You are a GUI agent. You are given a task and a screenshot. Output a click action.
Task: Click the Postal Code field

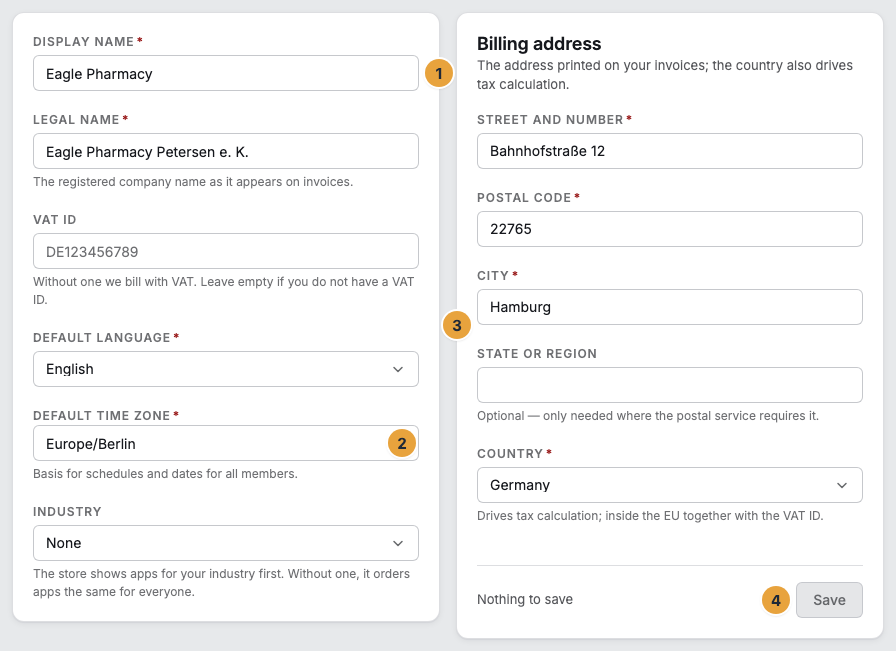(670, 229)
